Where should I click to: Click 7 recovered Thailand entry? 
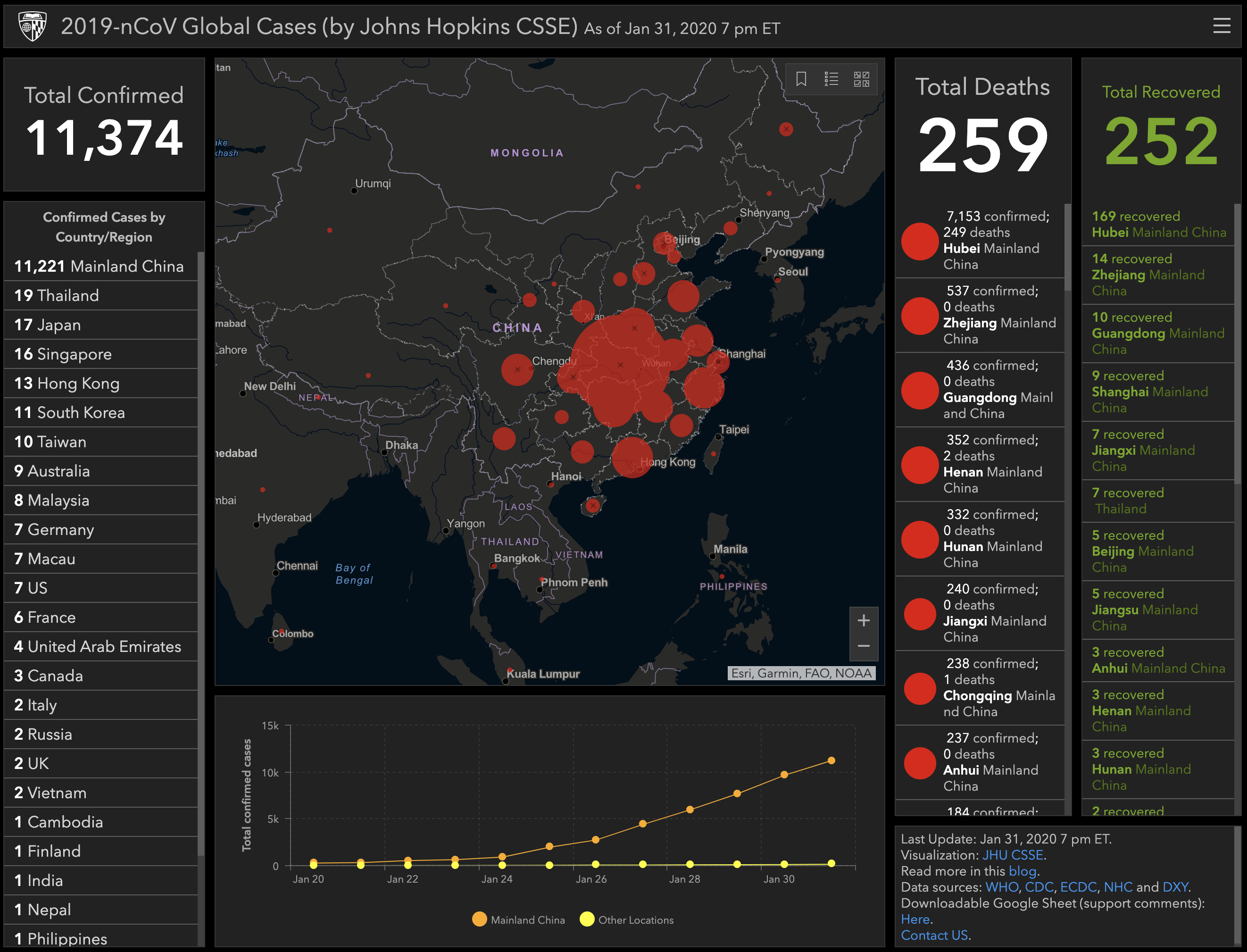1158,501
